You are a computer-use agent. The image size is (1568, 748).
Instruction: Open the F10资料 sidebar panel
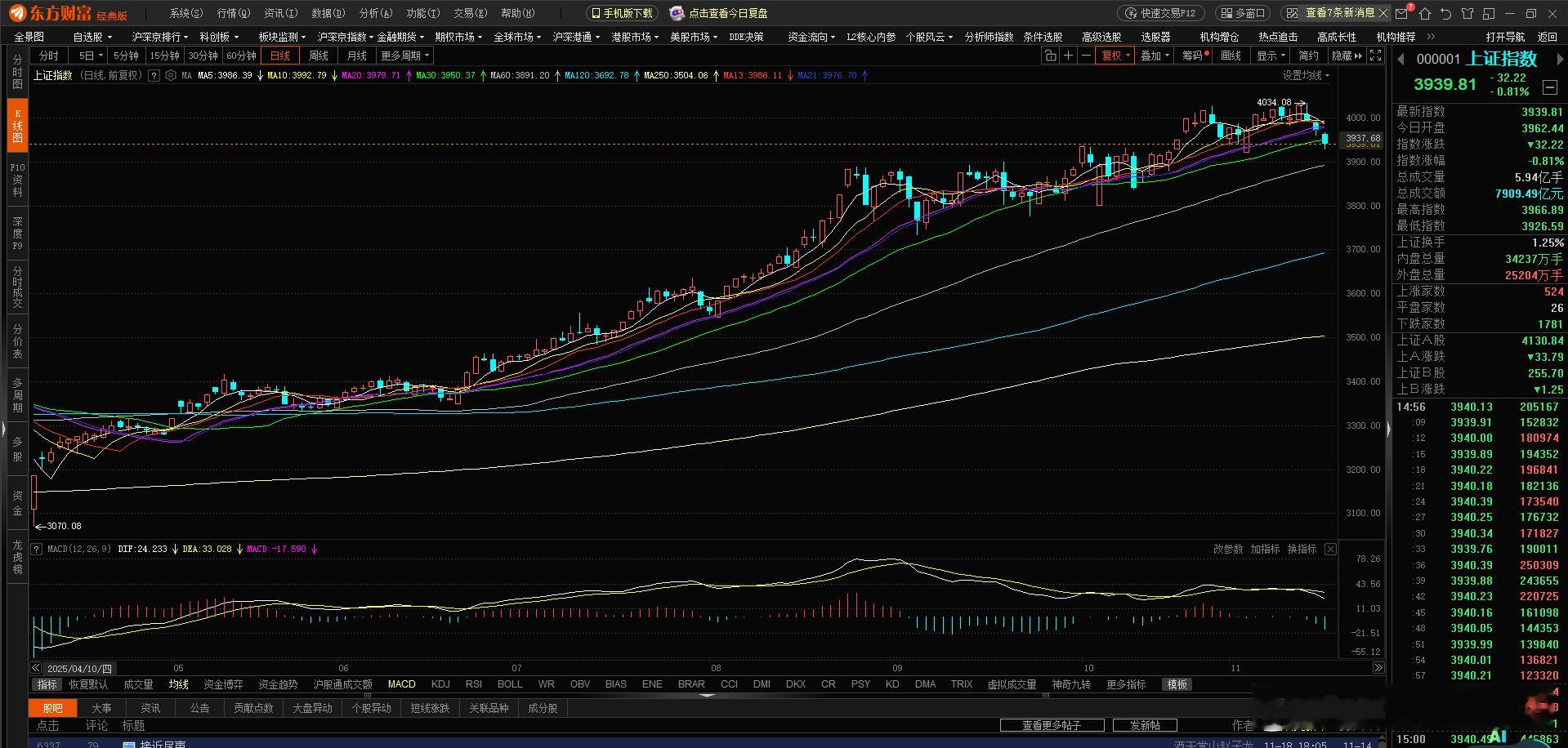17,180
